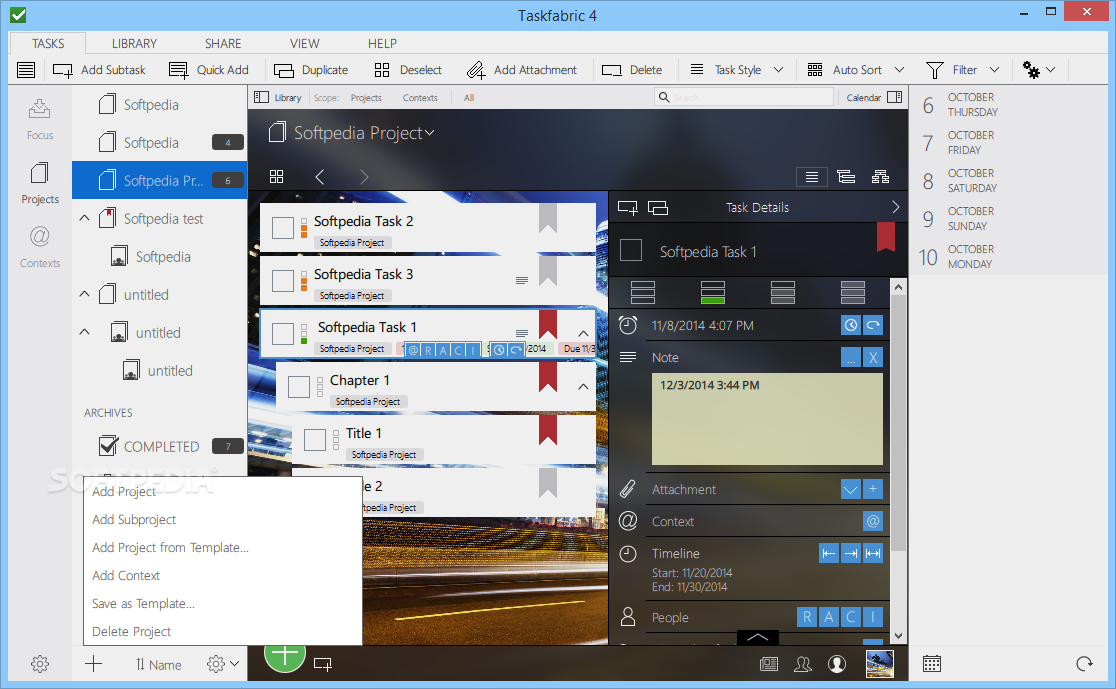1116x689 pixels.
Task: Check off Softpedia Task 1 in list
Action: tap(283, 333)
